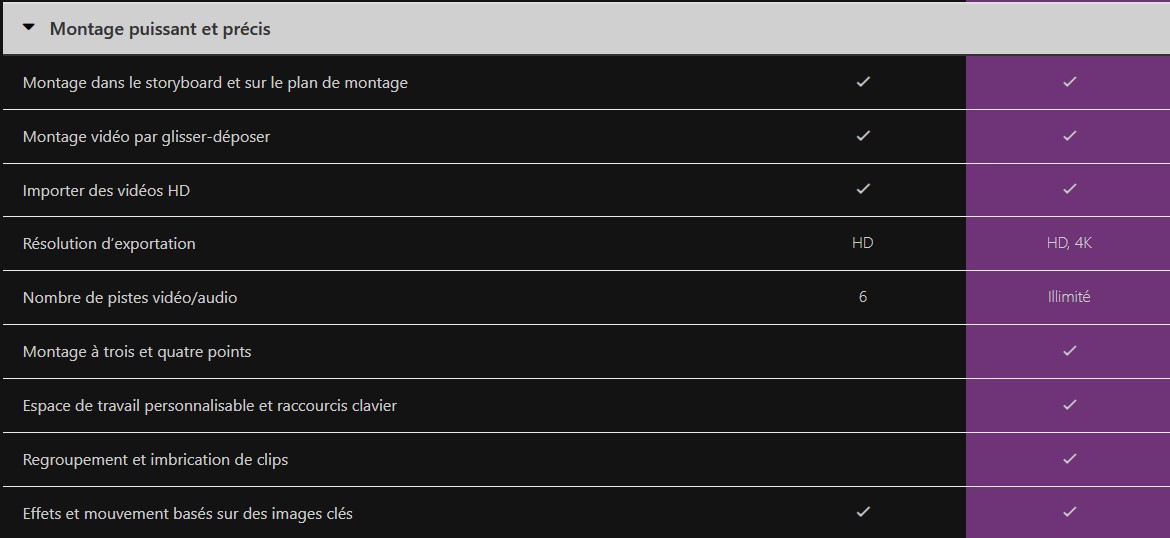Click purple checkmark for trois et quatre points
Screen dimensions: 1170x538
pos(1069,350)
